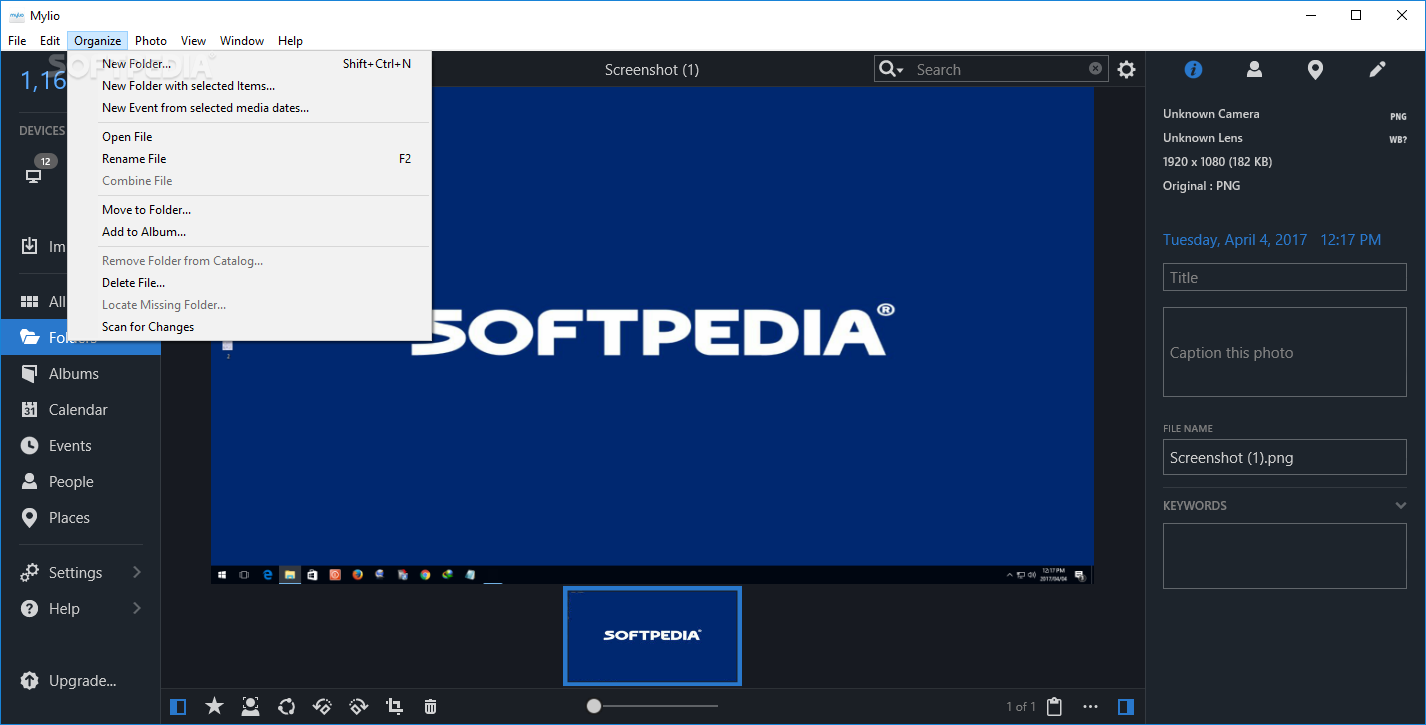
Task: Open the File menu
Action: 17,41
